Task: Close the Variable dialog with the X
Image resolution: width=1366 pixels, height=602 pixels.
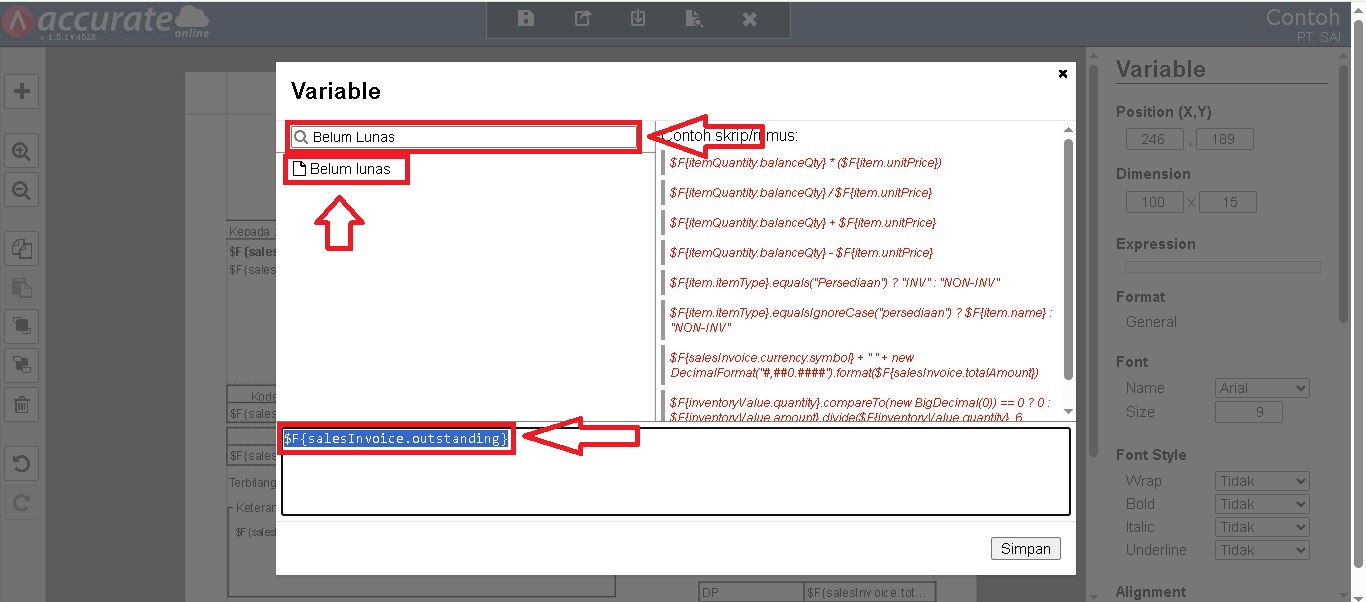Action: coord(1062,73)
